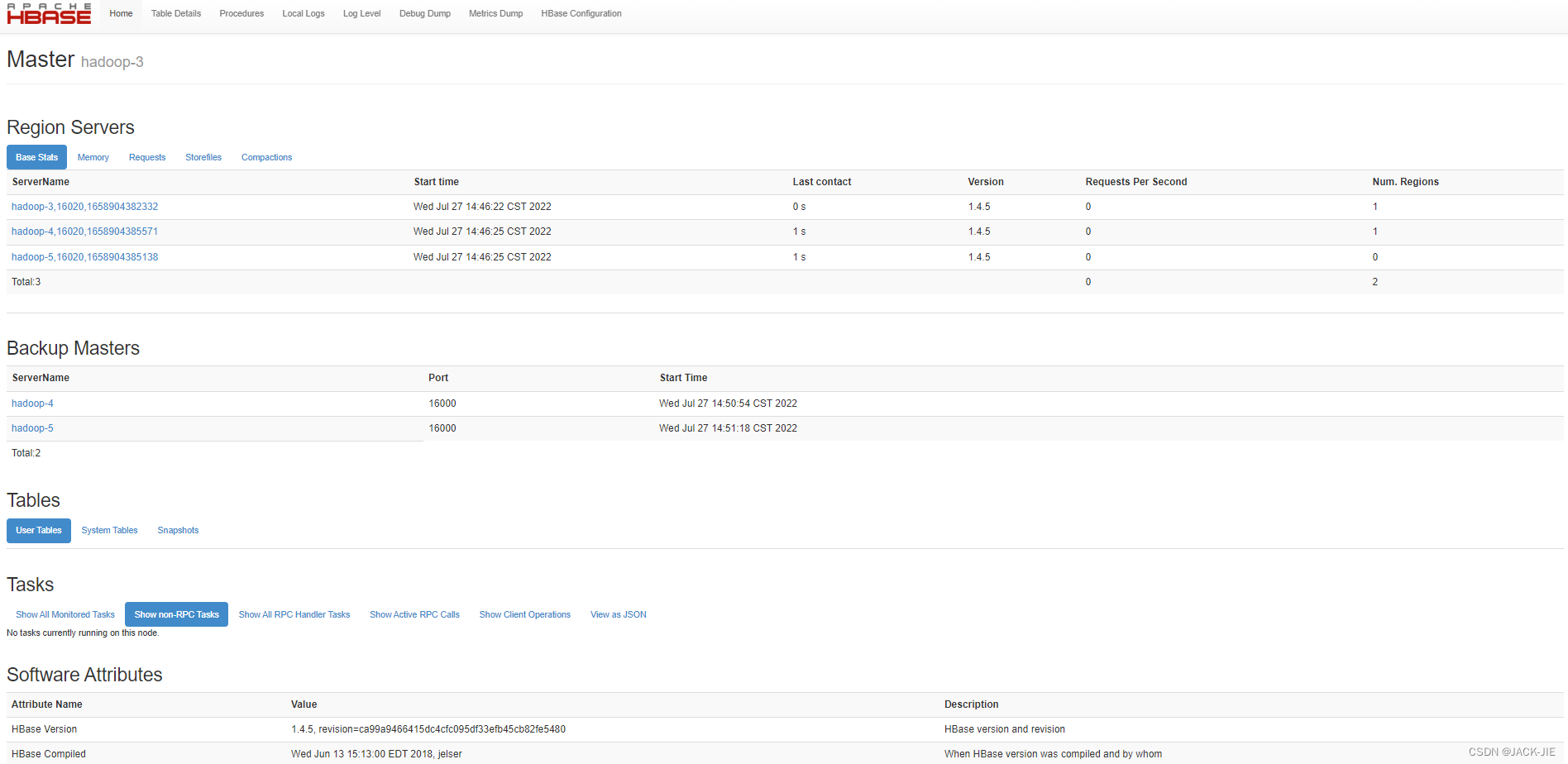Viewport: 1568px width, 764px height.
Task: Click the 'Version' column header in Region Servers
Action: click(x=986, y=182)
